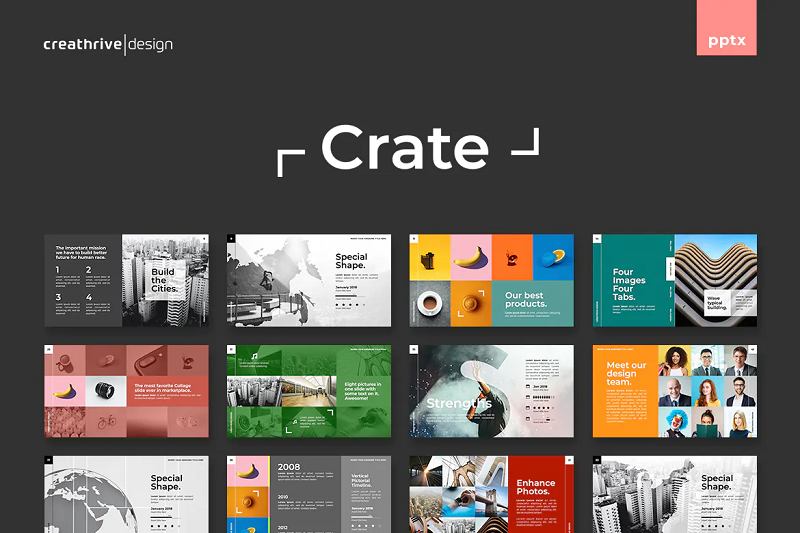Click the banana tile in products slide
The height and width of the screenshot is (533, 800).
pos(470,258)
